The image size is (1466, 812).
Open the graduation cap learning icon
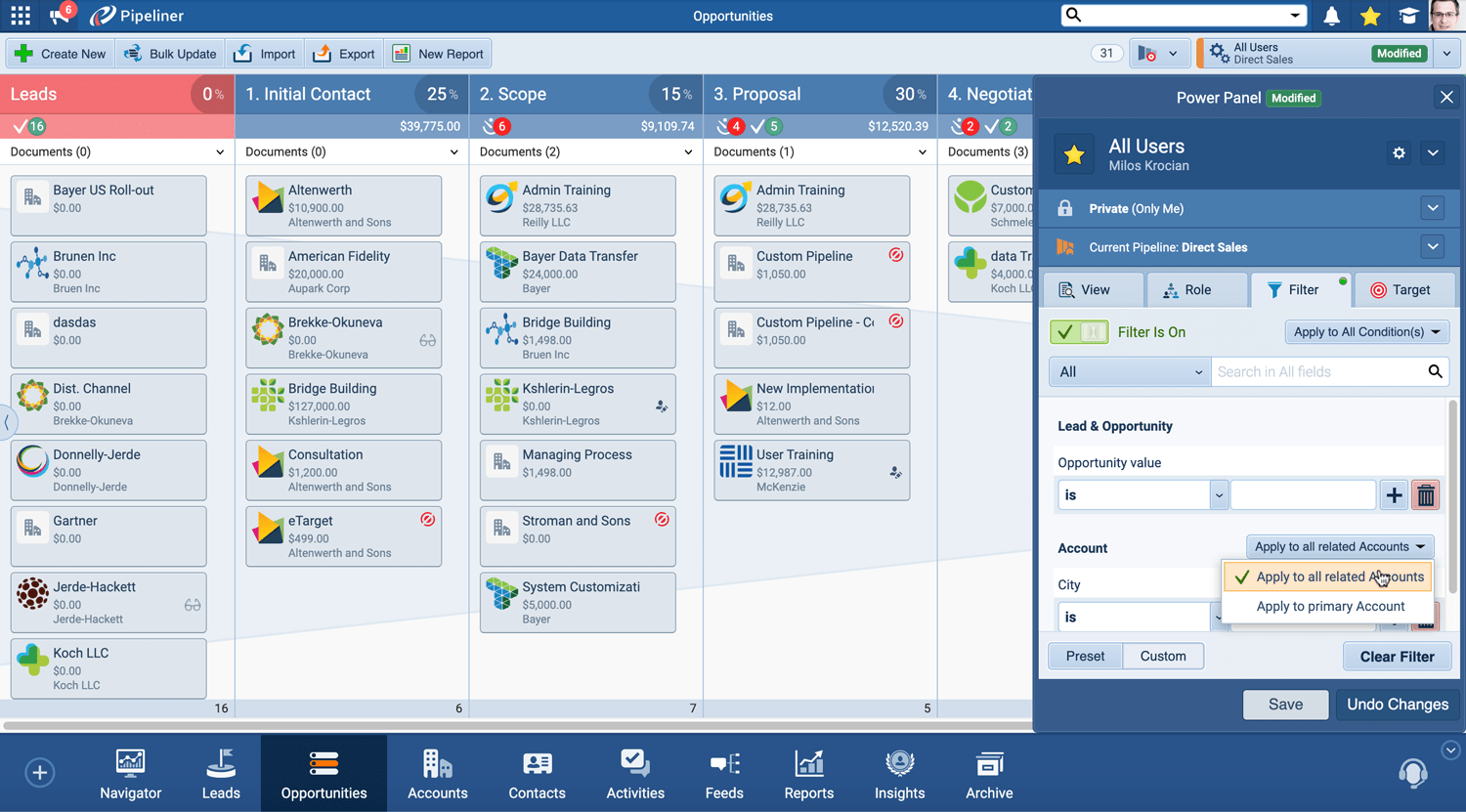tap(1407, 16)
